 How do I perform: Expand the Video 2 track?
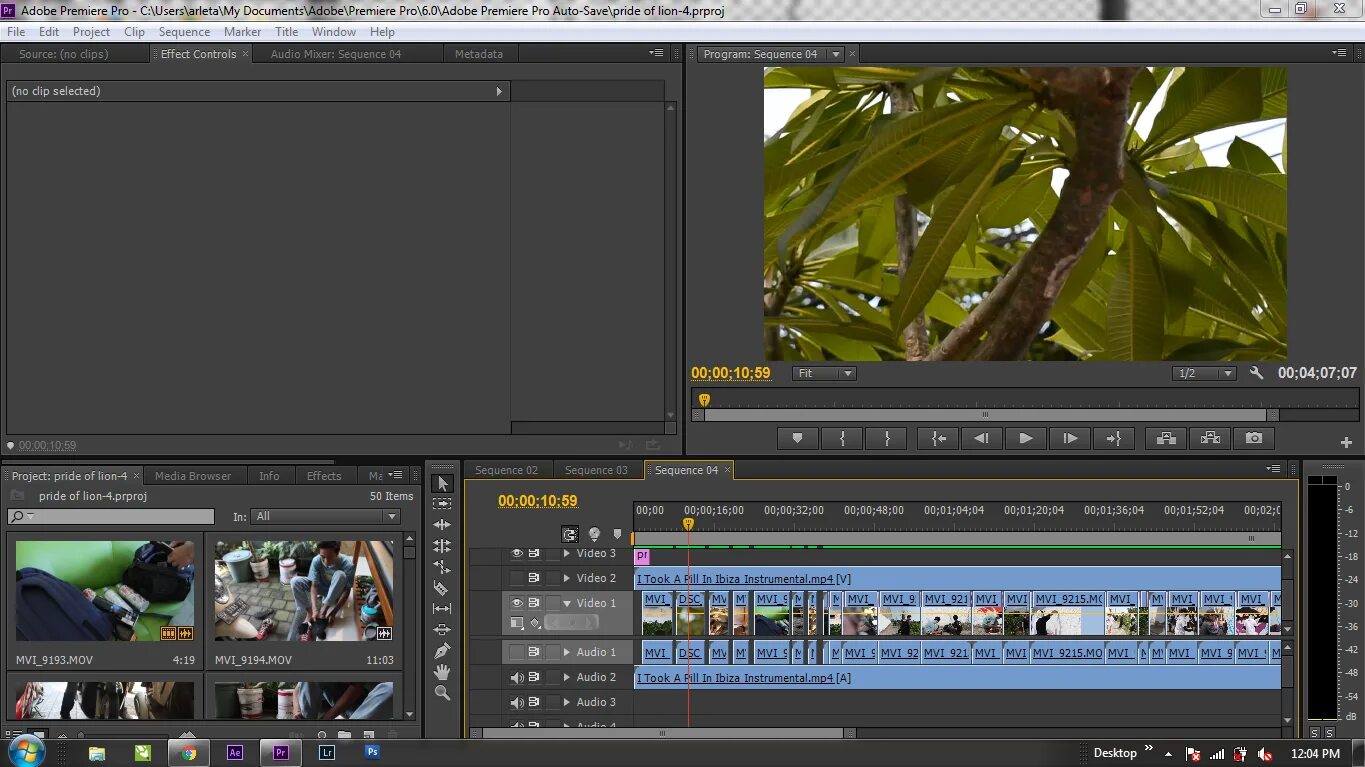click(x=567, y=578)
